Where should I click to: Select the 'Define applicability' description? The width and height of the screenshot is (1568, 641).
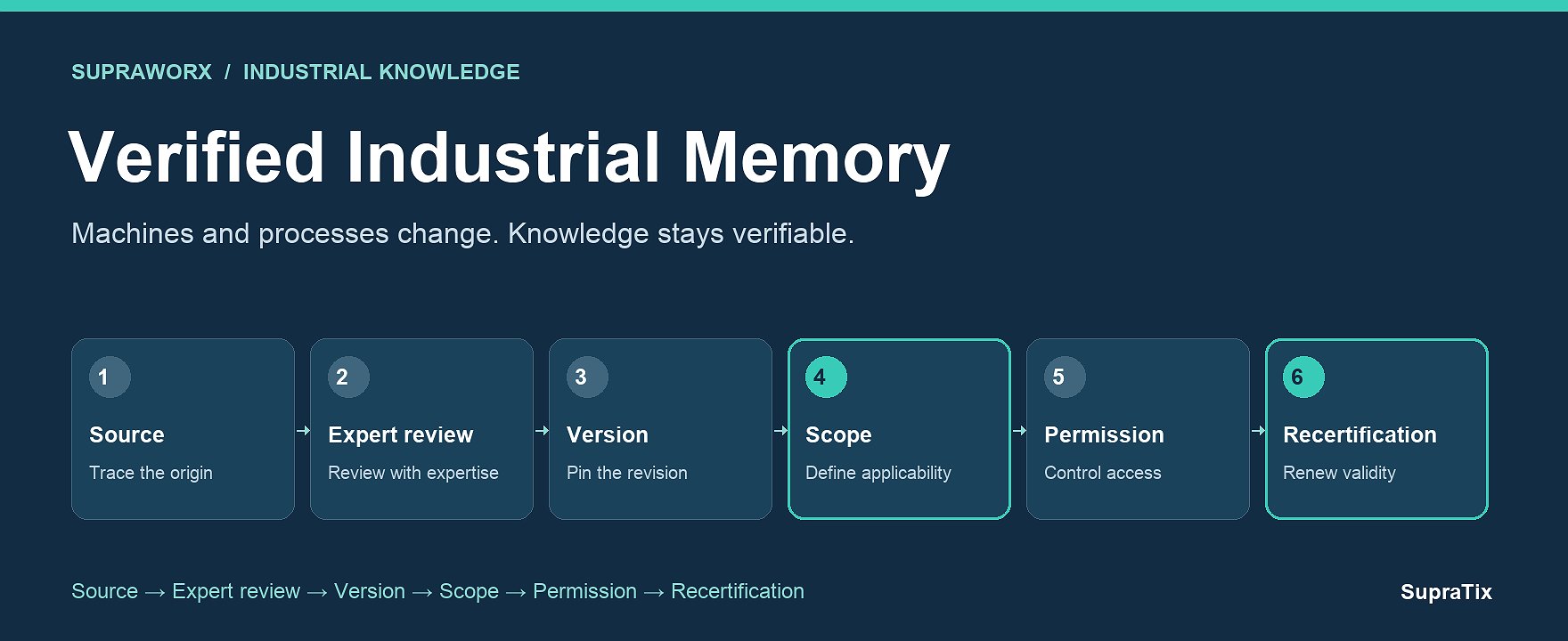point(878,473)
